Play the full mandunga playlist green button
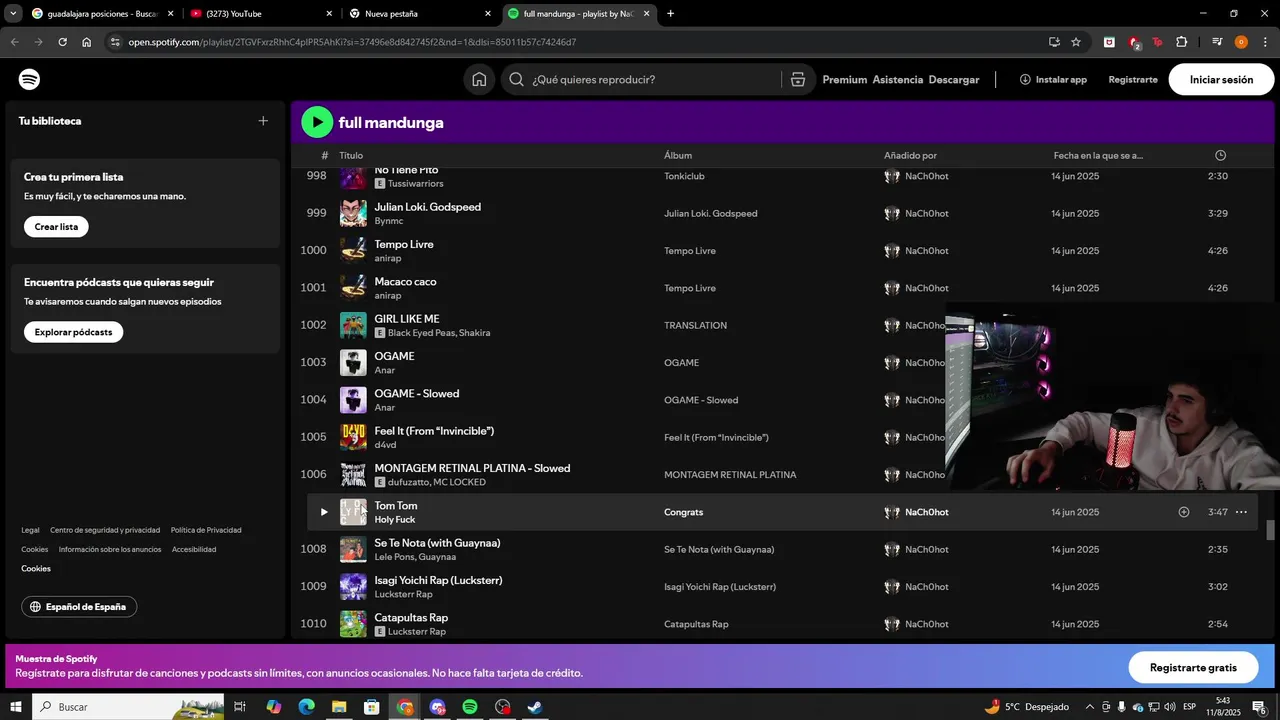The height and width of the screenshot is (720, 1280). click(317, 122)
